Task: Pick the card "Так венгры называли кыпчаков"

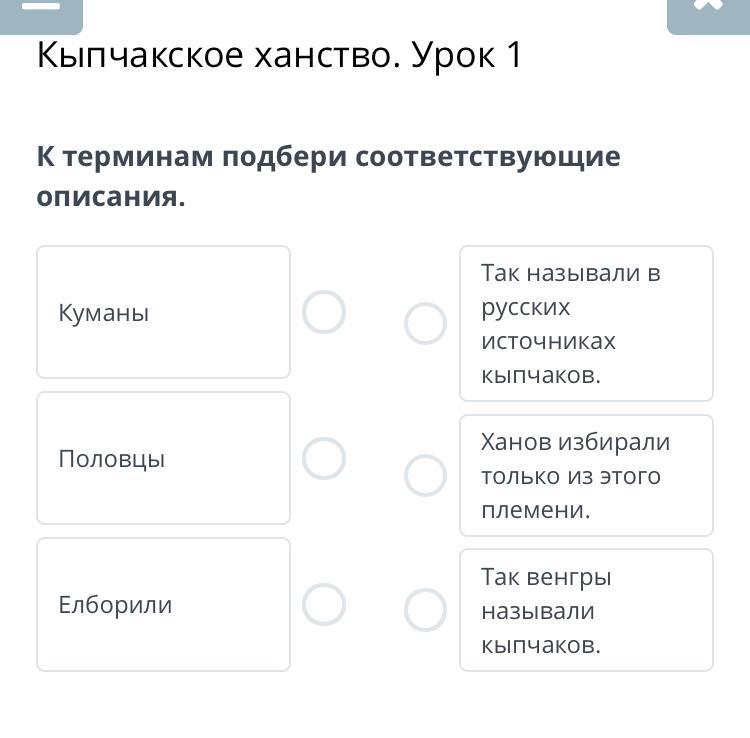Action: pyautogui.click(x=586, y=610)
